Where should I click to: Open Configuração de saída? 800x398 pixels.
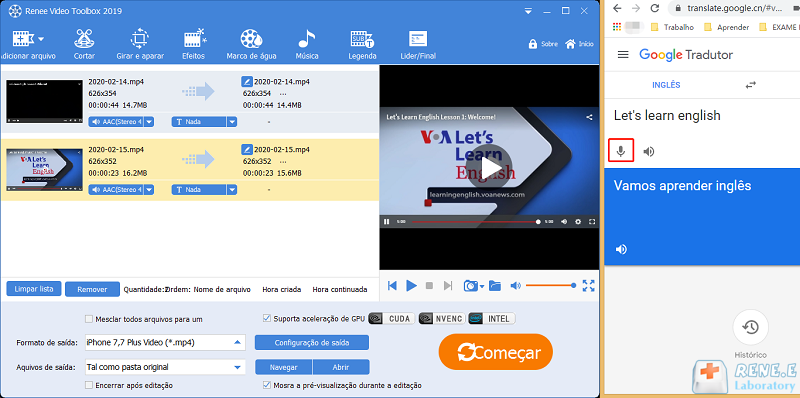pos(312,342)
